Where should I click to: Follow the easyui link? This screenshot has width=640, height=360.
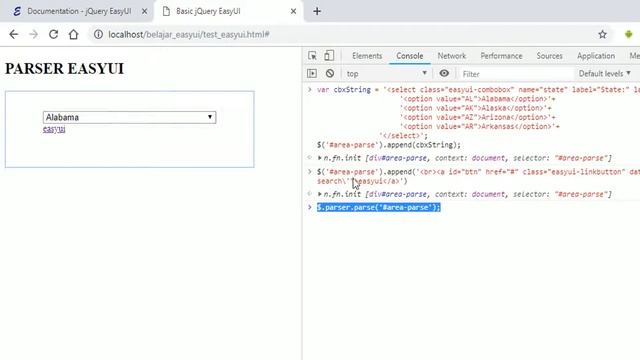pos(54,129)
